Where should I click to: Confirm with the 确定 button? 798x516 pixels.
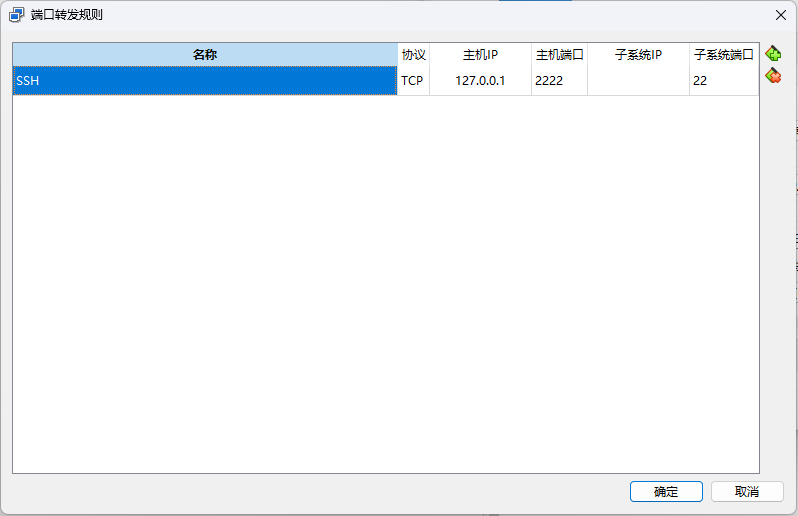click(x=666, y=492)
